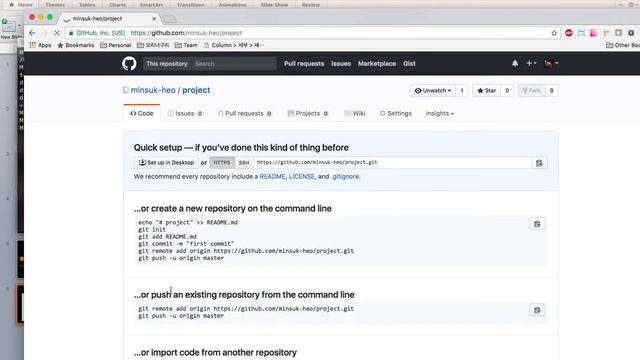Click the watchers count 1
This screenshot has height=360, width=640.
pyautogui.click(x=462, y=91)
